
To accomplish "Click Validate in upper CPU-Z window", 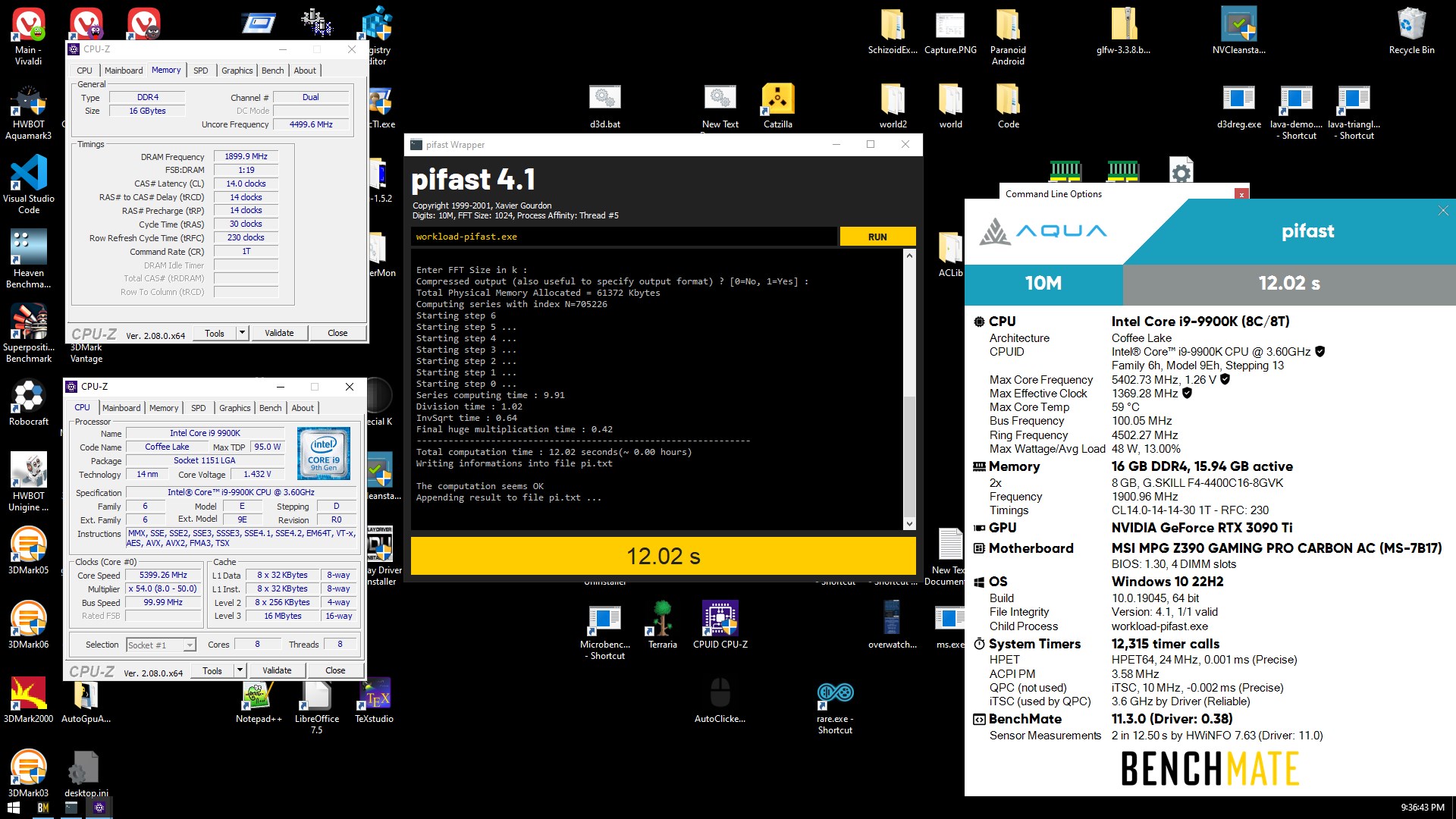I will (279, 333).
